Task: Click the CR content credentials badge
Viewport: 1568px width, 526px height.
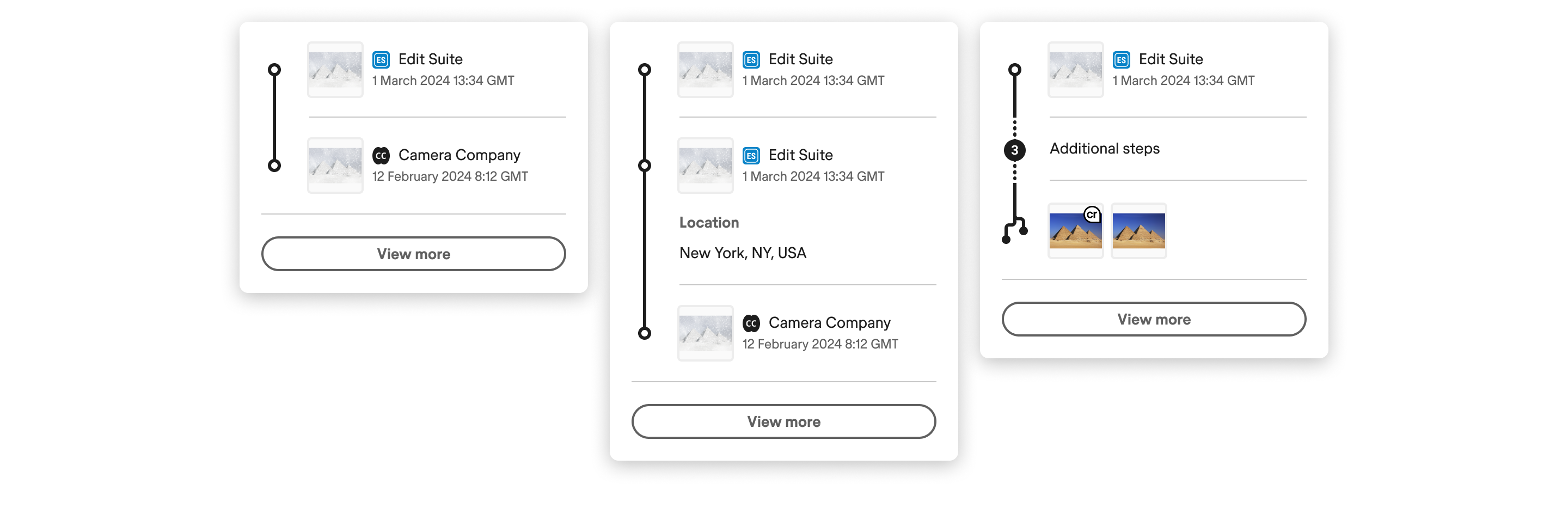Action: (1092, 215)
